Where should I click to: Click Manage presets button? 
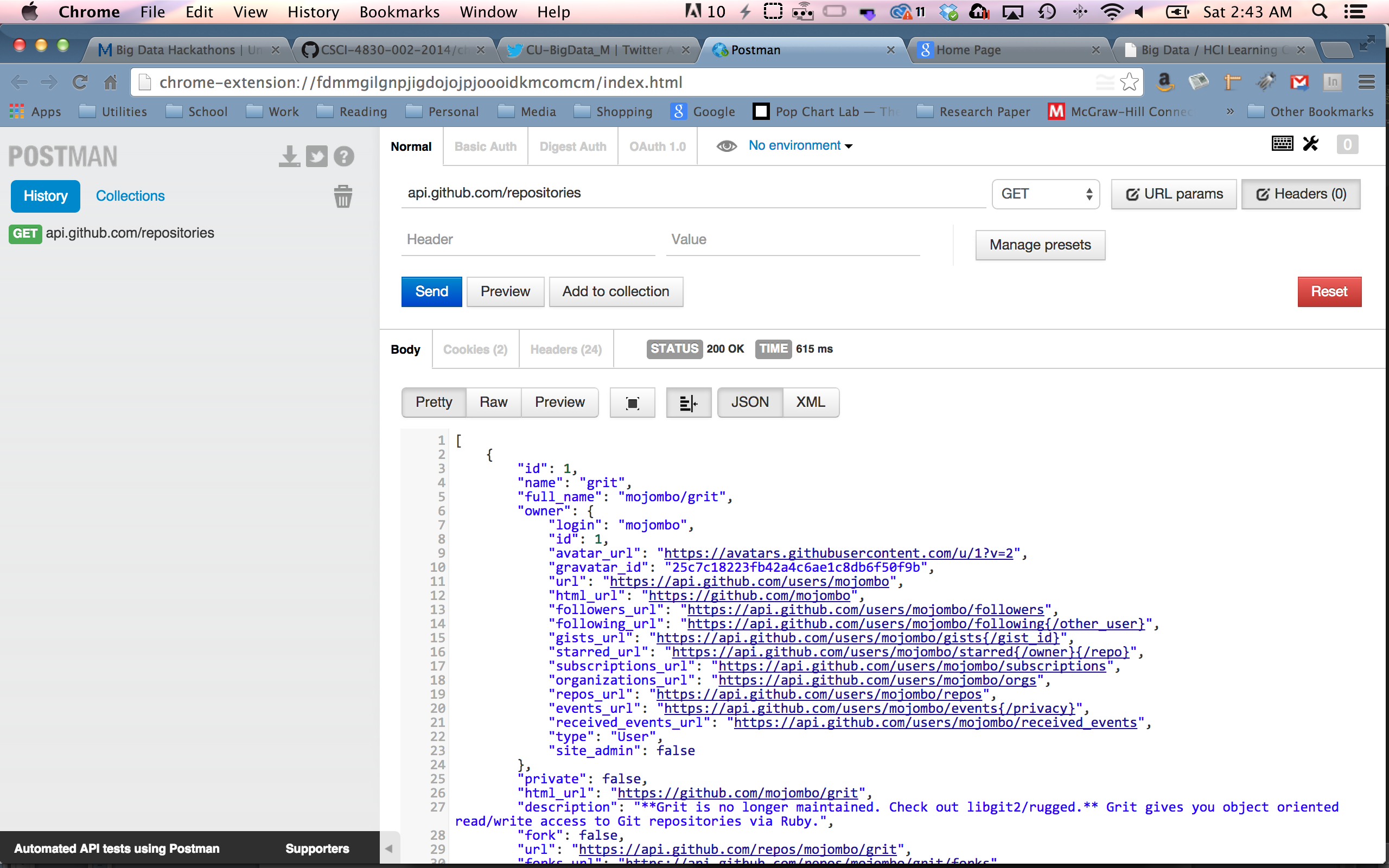[1040, 245]
